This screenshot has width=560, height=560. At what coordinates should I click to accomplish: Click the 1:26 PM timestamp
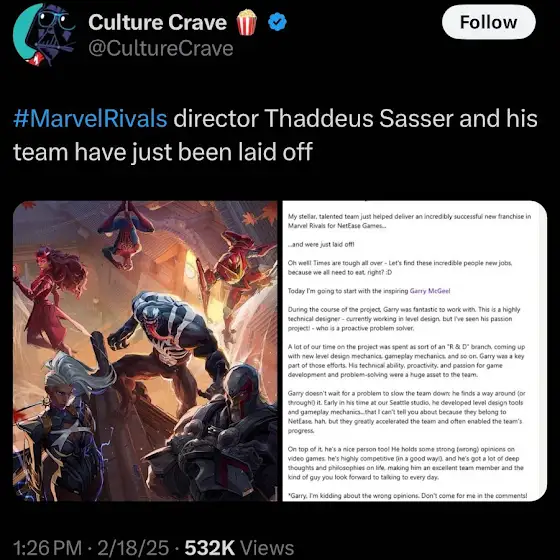pos(48,548)
